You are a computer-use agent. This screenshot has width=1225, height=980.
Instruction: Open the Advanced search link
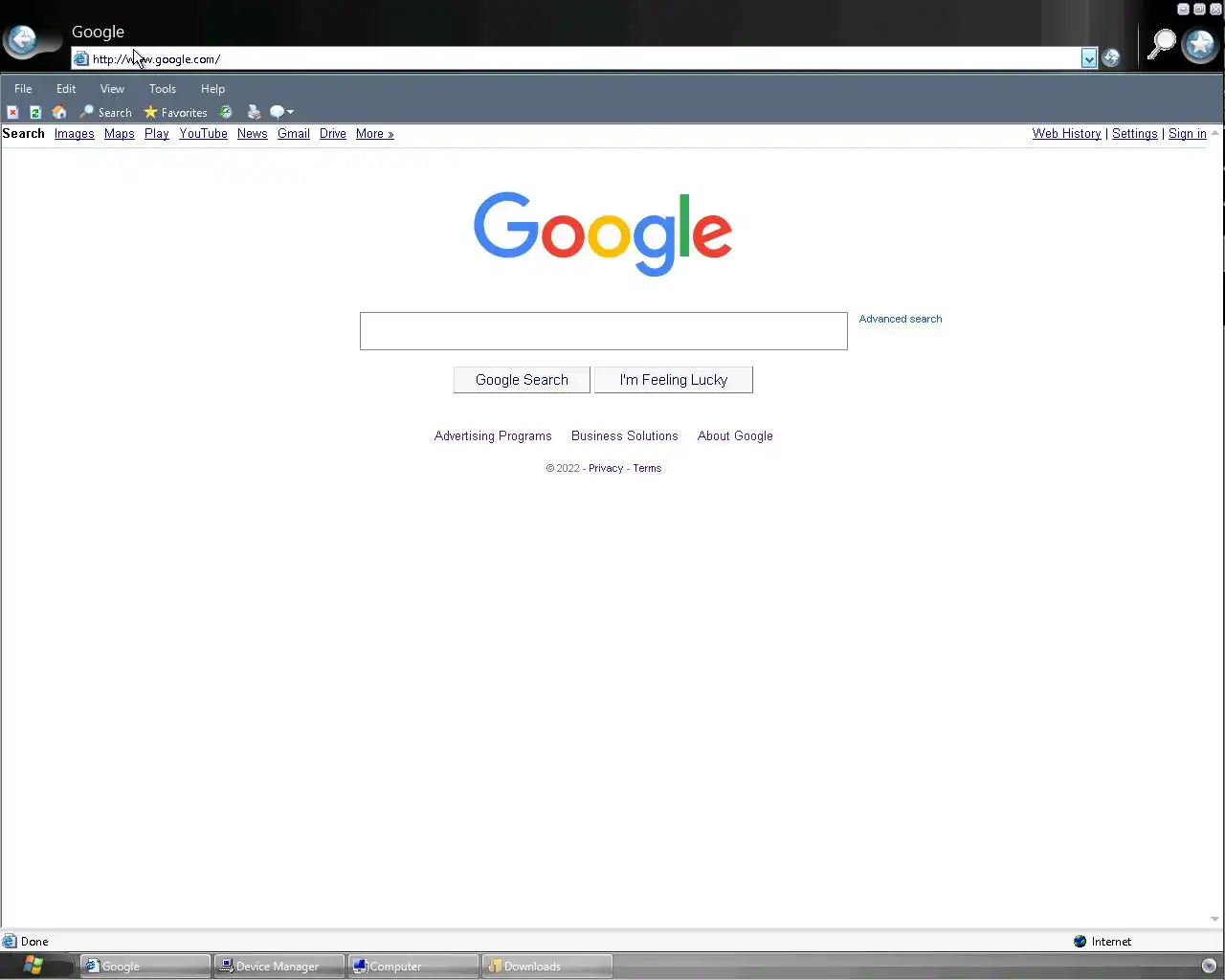901,319
